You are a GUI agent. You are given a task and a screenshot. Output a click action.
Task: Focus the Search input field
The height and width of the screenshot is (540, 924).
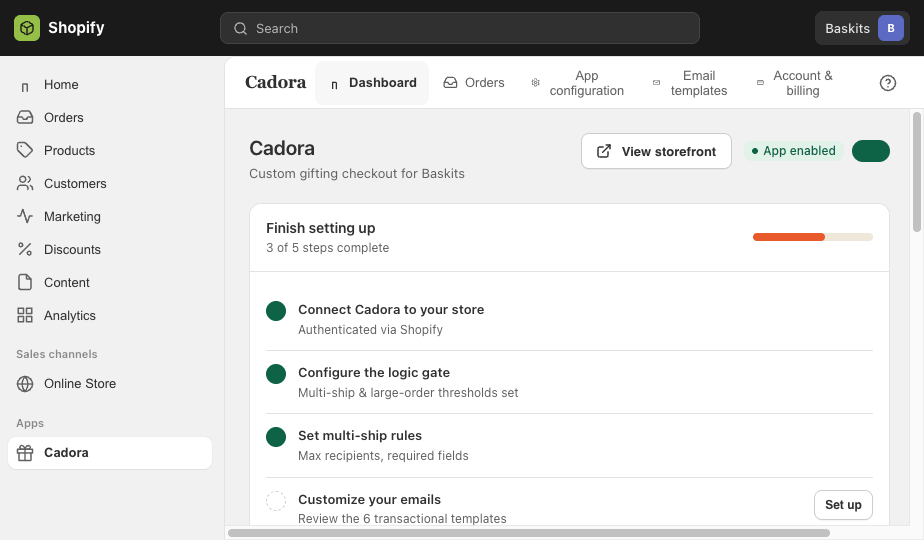point(460,28)
